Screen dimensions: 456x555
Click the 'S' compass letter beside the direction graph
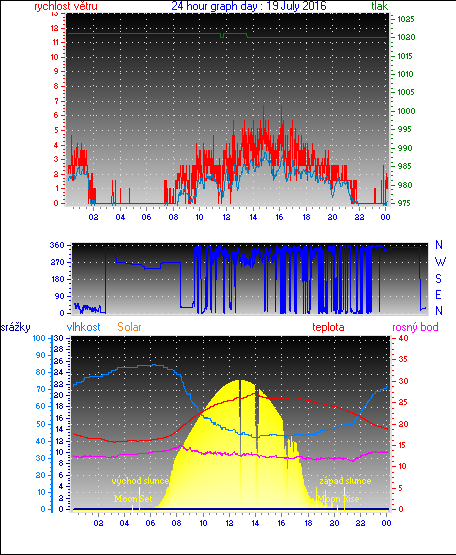click(439, 279)
